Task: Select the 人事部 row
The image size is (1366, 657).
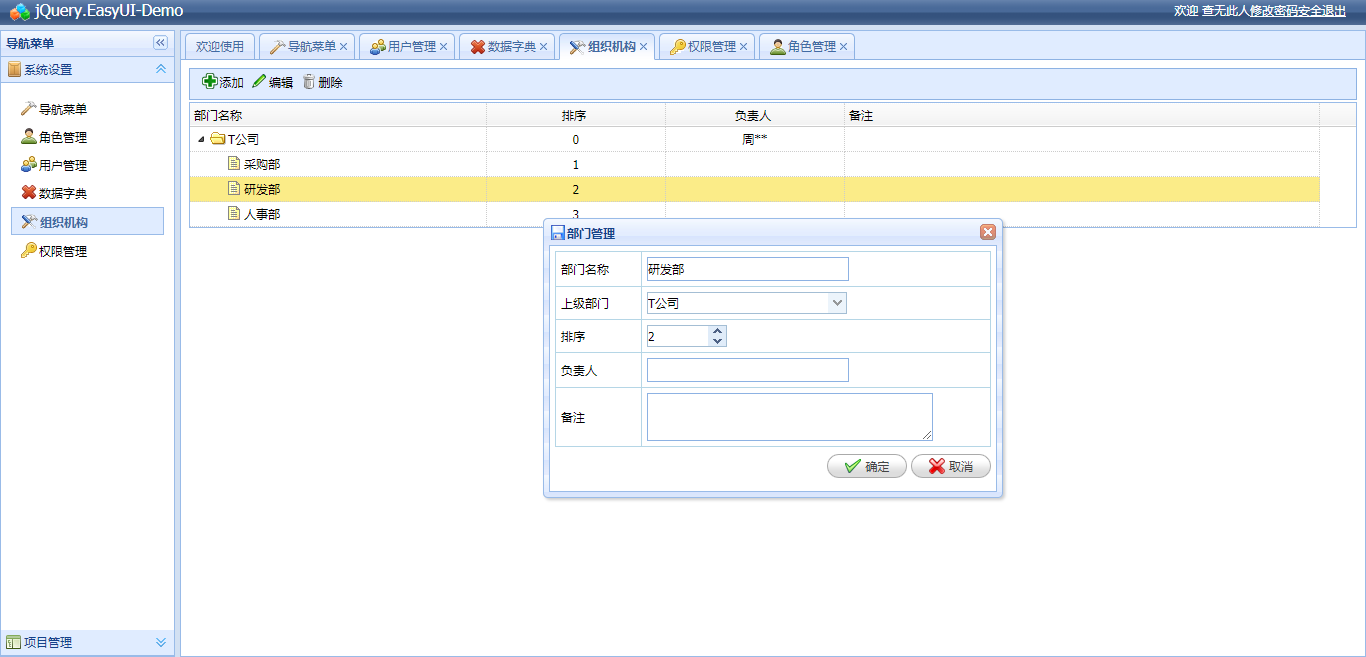Action: 755,214
